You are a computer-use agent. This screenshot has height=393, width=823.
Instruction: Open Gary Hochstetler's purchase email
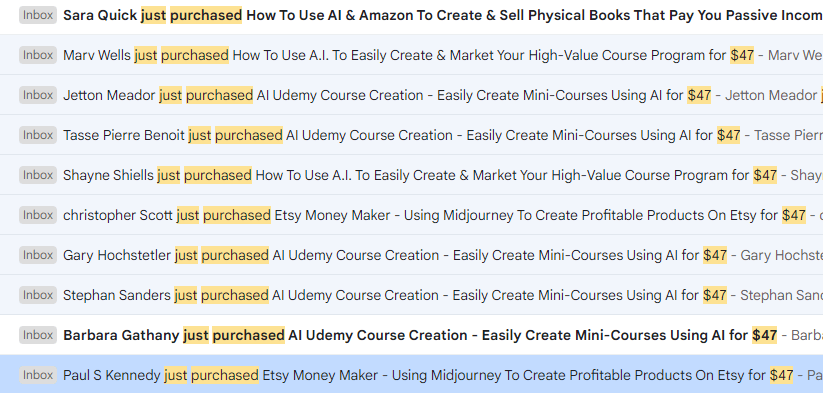point(412,255)
